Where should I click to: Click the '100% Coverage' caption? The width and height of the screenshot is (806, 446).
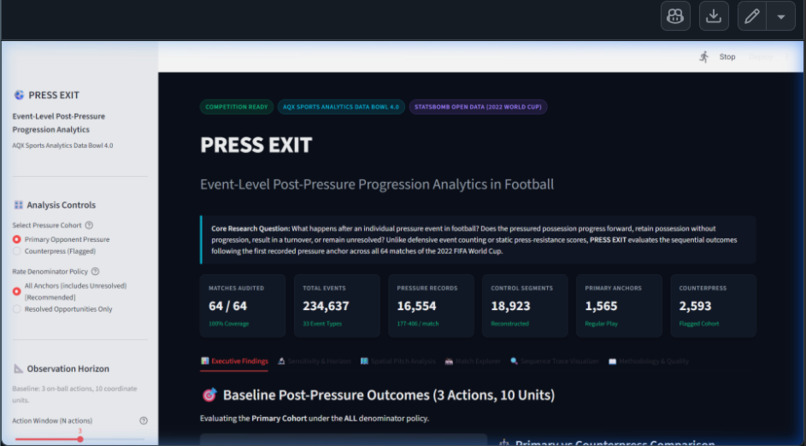tap(229, 324)
